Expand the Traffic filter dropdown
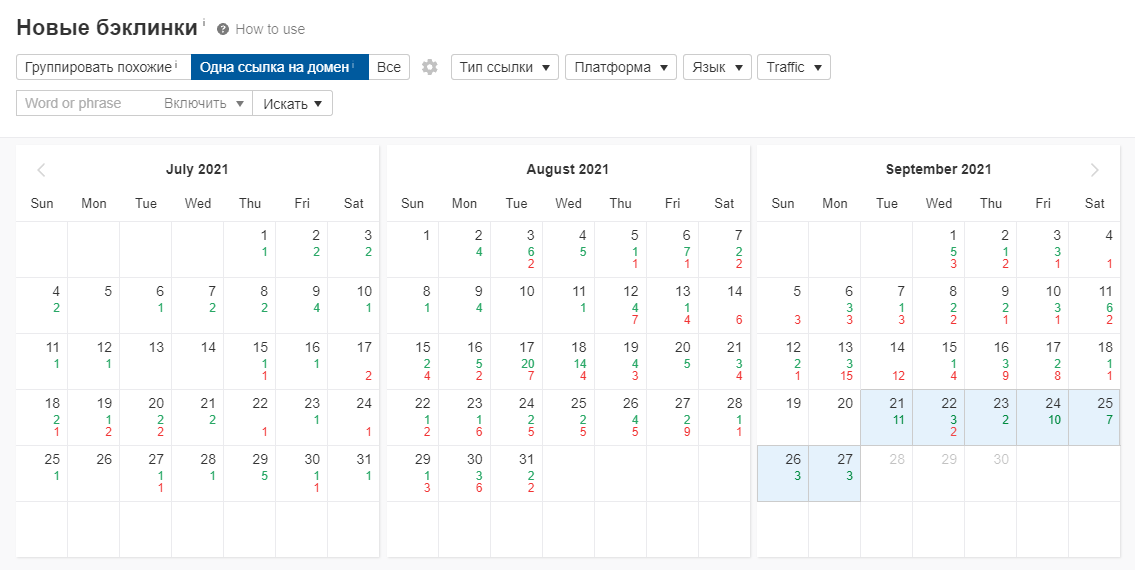The height and width of the screenshot is (570, 1135). pyautogui.click(x=793, y=67)
